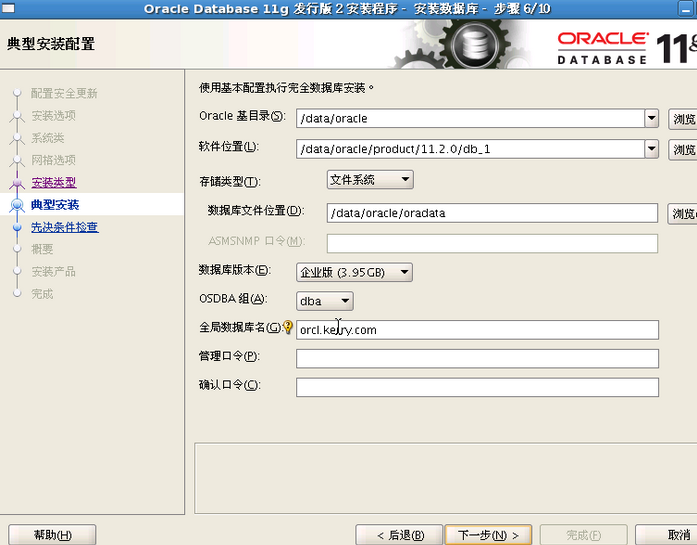Open the 安装类型 step link
Screen dimensions: 697x545
(54, 182)
